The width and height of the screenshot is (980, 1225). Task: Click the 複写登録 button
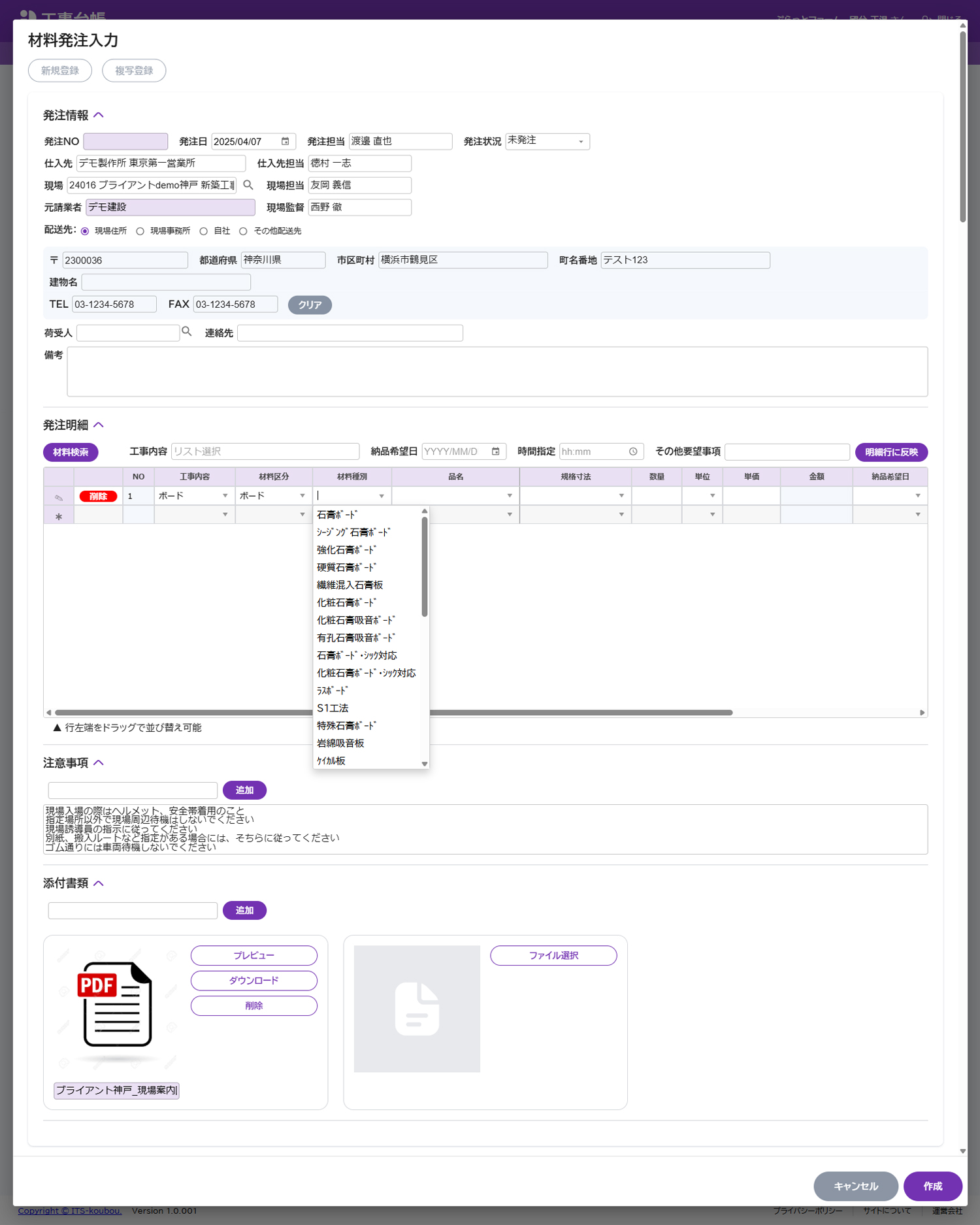click(x=134, y=71)
